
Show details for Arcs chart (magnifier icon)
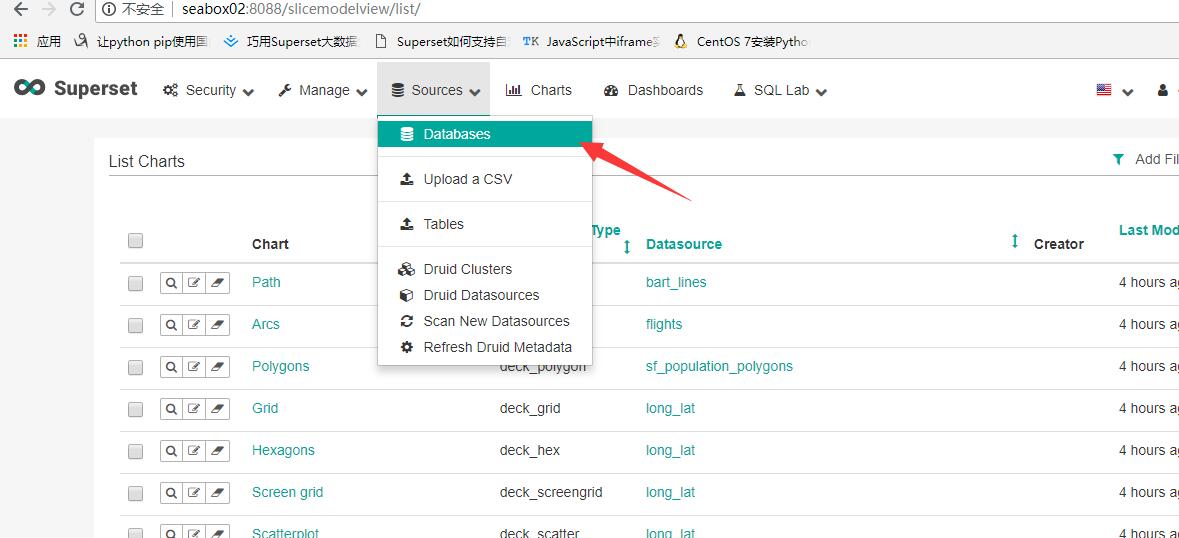[171, 325]
